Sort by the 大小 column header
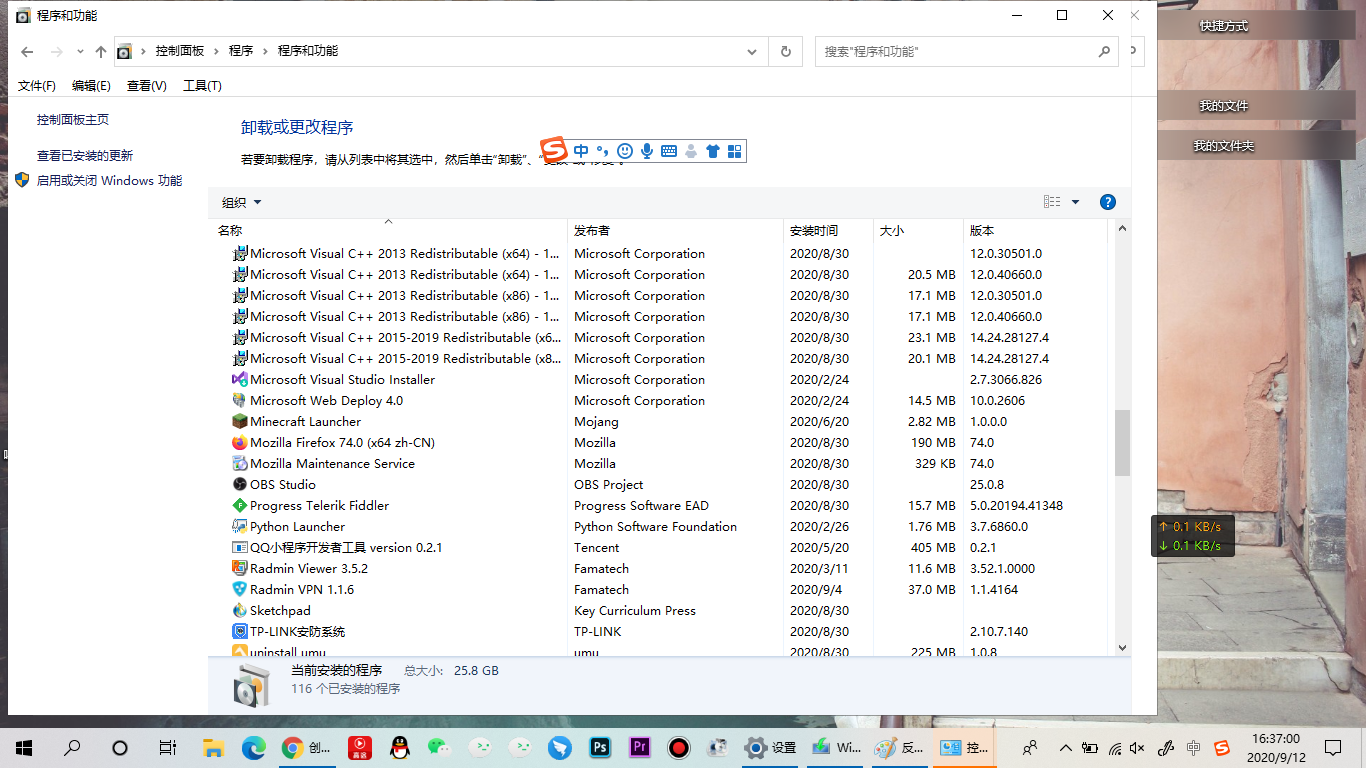Viewport: 1366px width, 768px height. [919, 230]
